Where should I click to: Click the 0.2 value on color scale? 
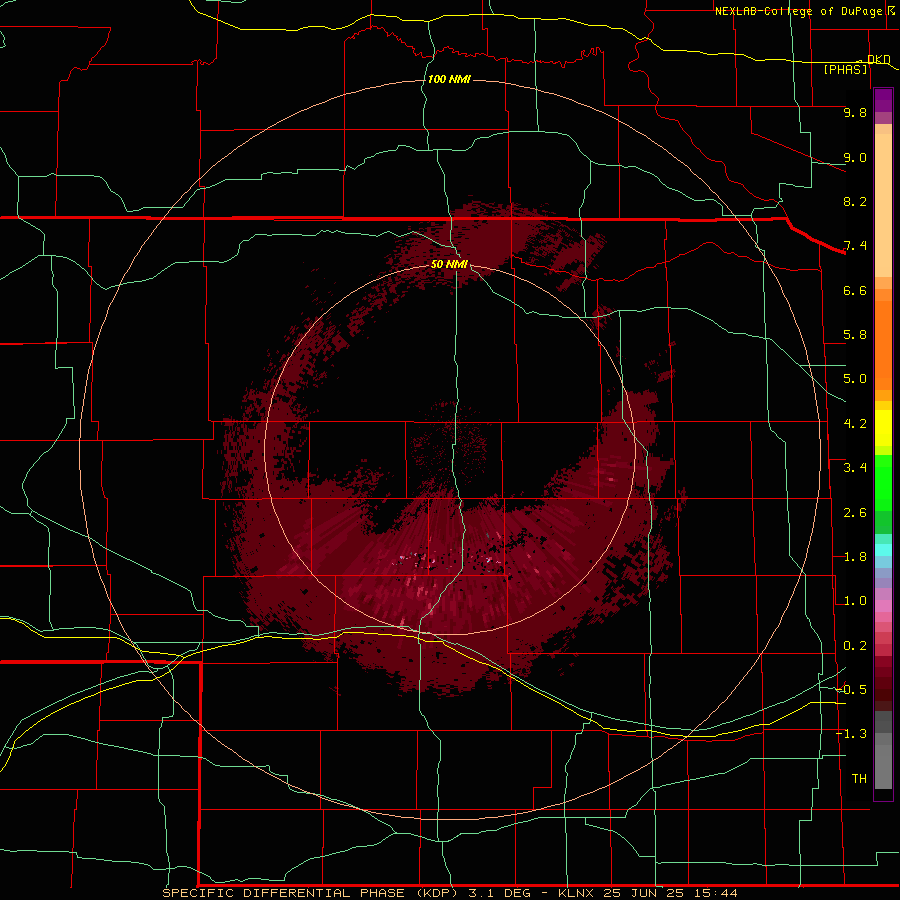(855, 646)
